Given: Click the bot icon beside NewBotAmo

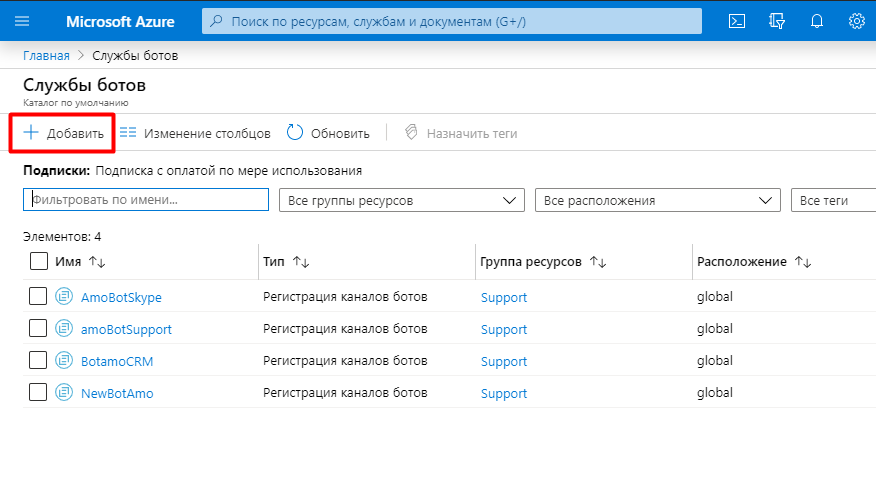Looking at the screenshot, I should (64, 392).
